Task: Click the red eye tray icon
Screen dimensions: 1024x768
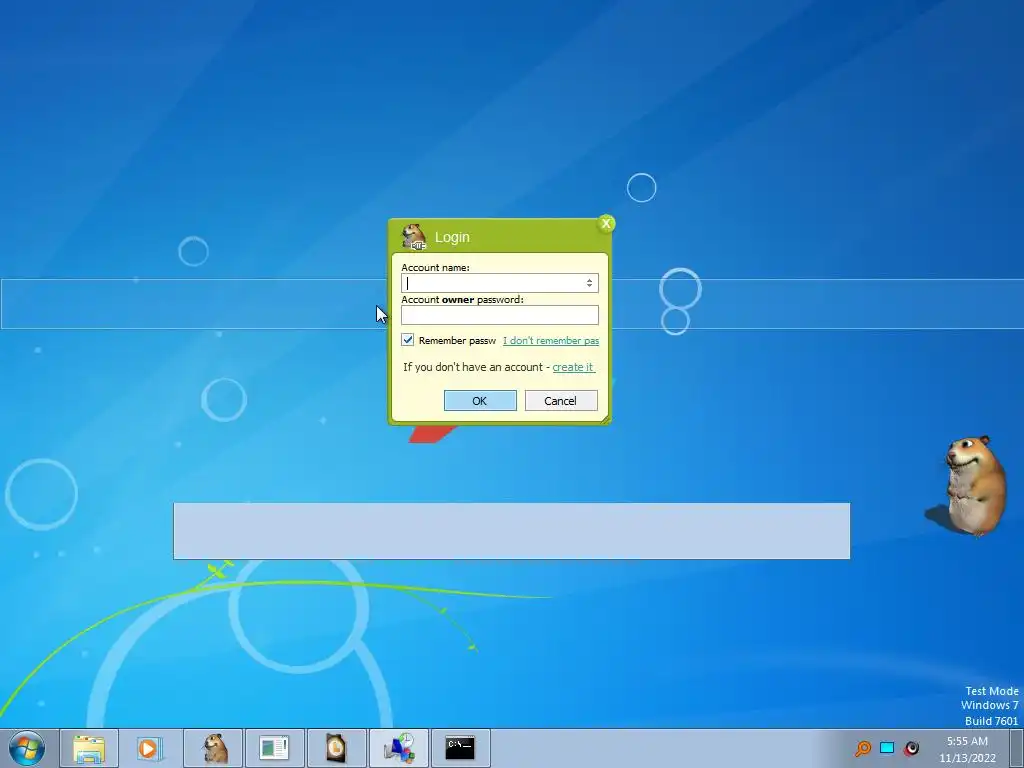Action: 911,748
